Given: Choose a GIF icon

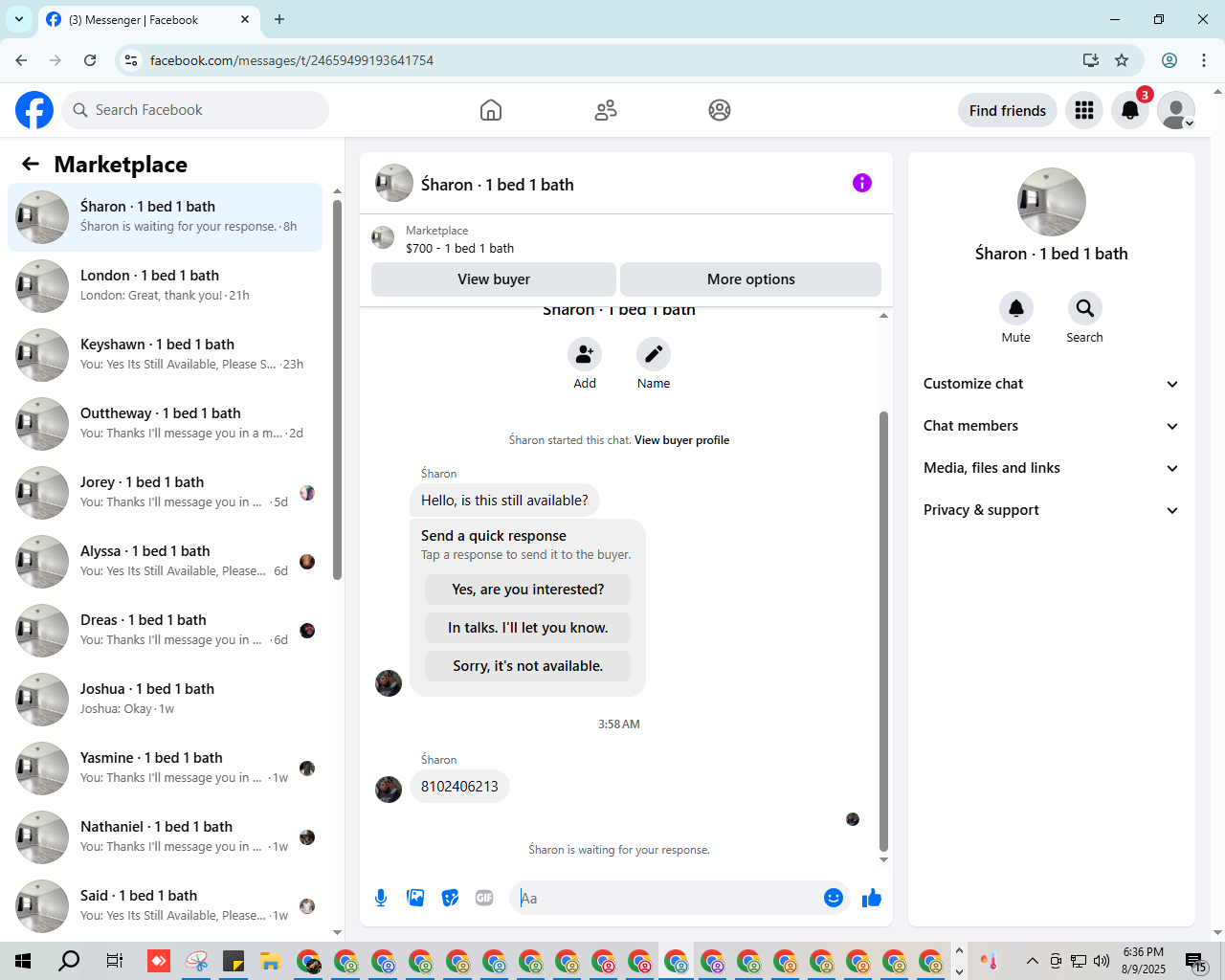Looking at the screenshot, I should 484,898.
